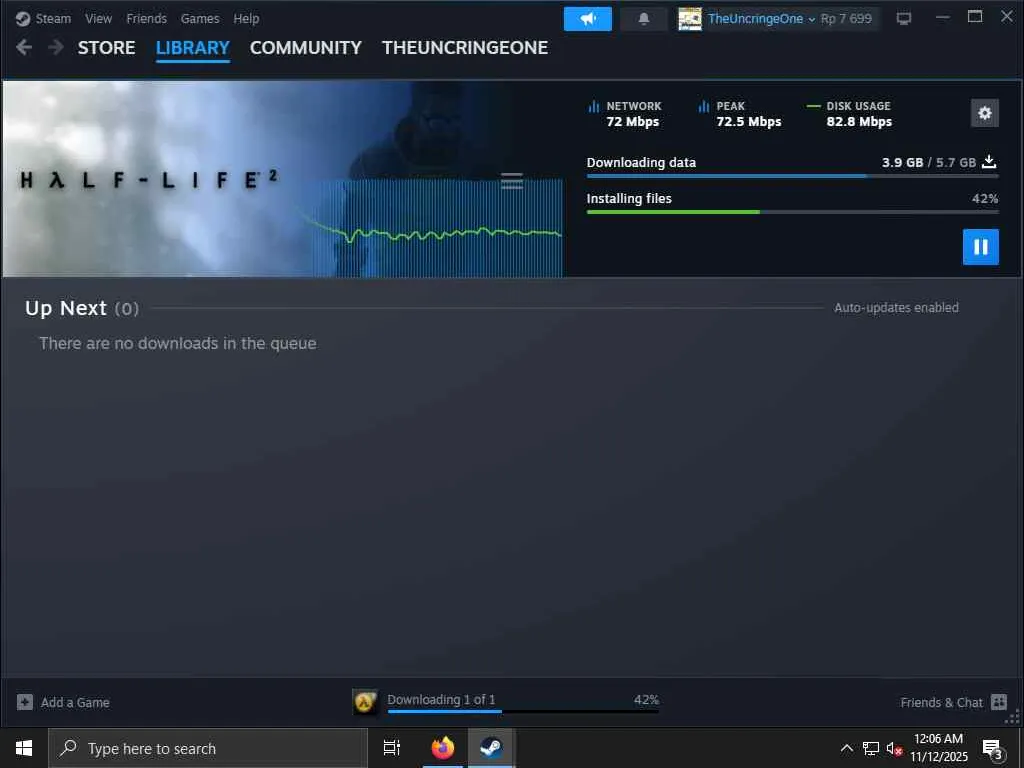This screenshot has height=768, width=1024.
Task: Click the Auto-updates enabled label
Action: (x=896, y=308)
